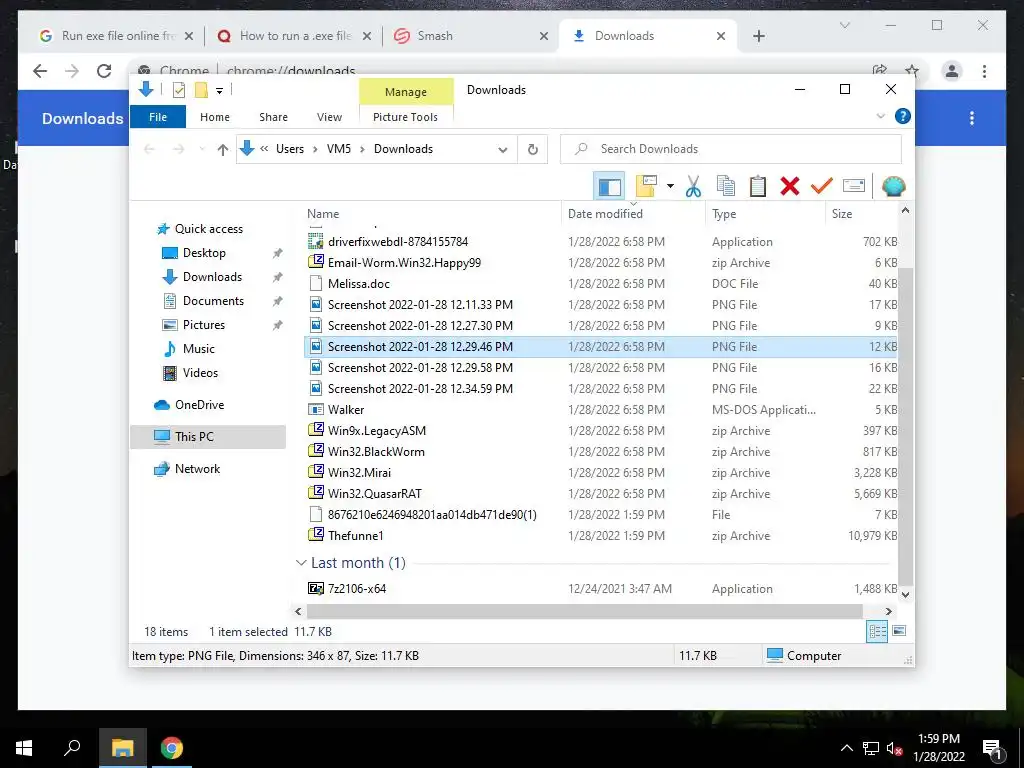Open Videos in the navigation pane

(200, 373)
